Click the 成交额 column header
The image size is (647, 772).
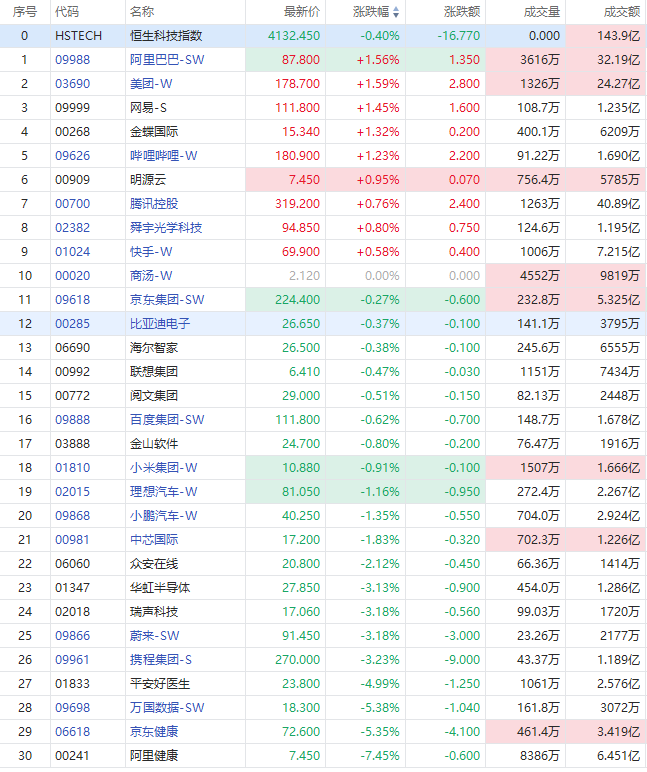pos(622,12)
